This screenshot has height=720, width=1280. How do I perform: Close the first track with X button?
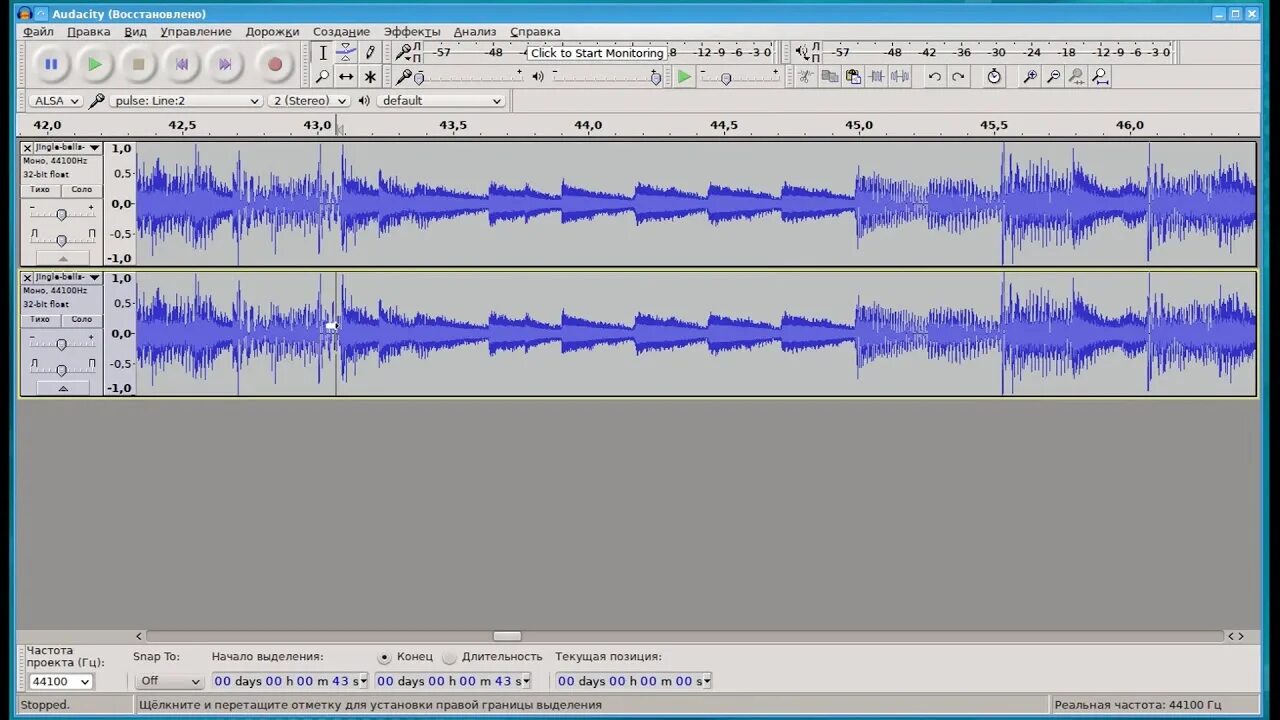pyautogui.click(x=27, y=148)
